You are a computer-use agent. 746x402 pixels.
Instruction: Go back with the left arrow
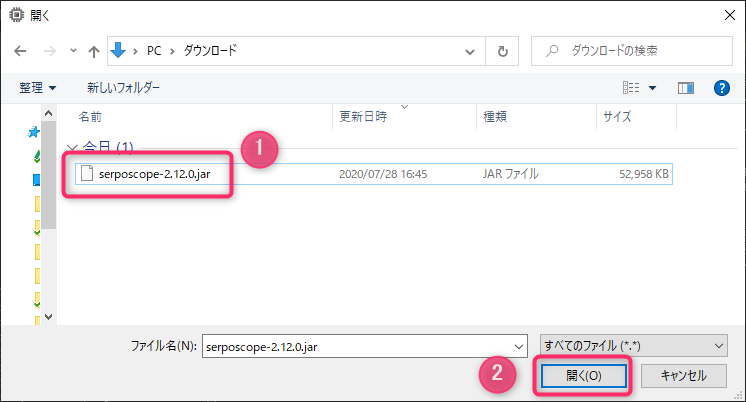[x=20, y=51]
